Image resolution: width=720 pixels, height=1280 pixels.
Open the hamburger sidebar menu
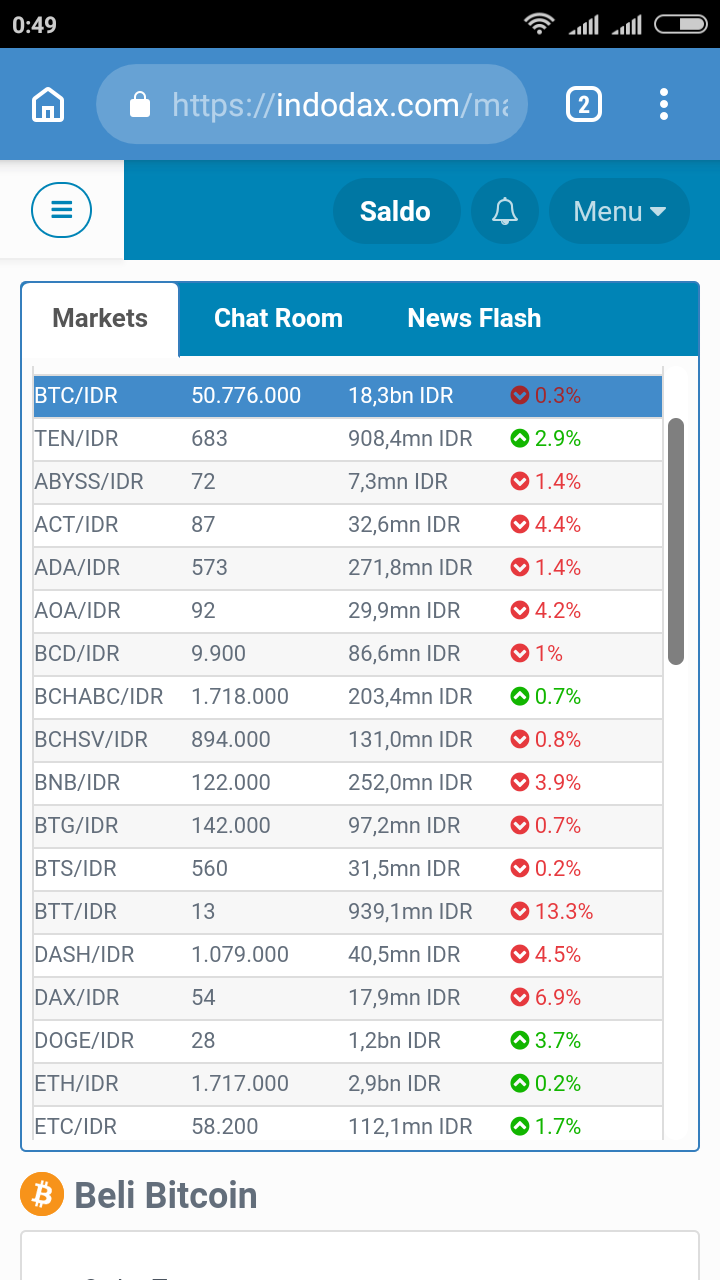[x=62, y=210]
